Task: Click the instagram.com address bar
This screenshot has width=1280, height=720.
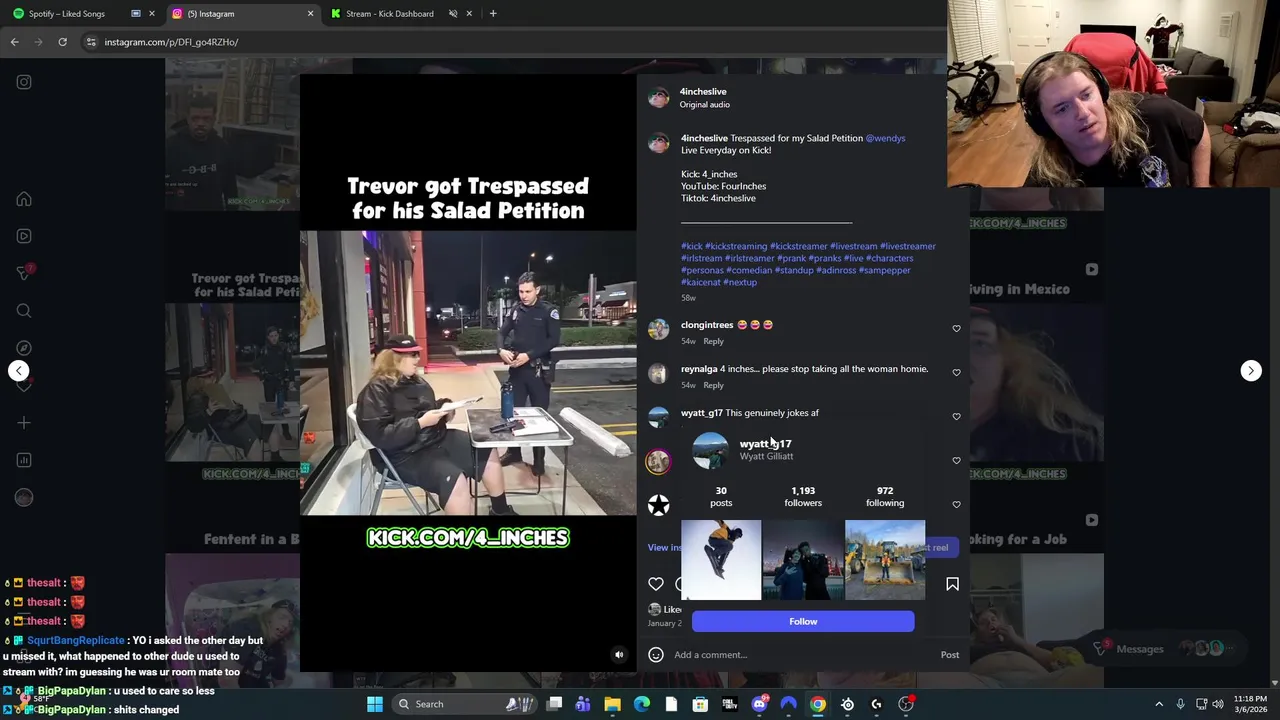Action: pos(510,42)
